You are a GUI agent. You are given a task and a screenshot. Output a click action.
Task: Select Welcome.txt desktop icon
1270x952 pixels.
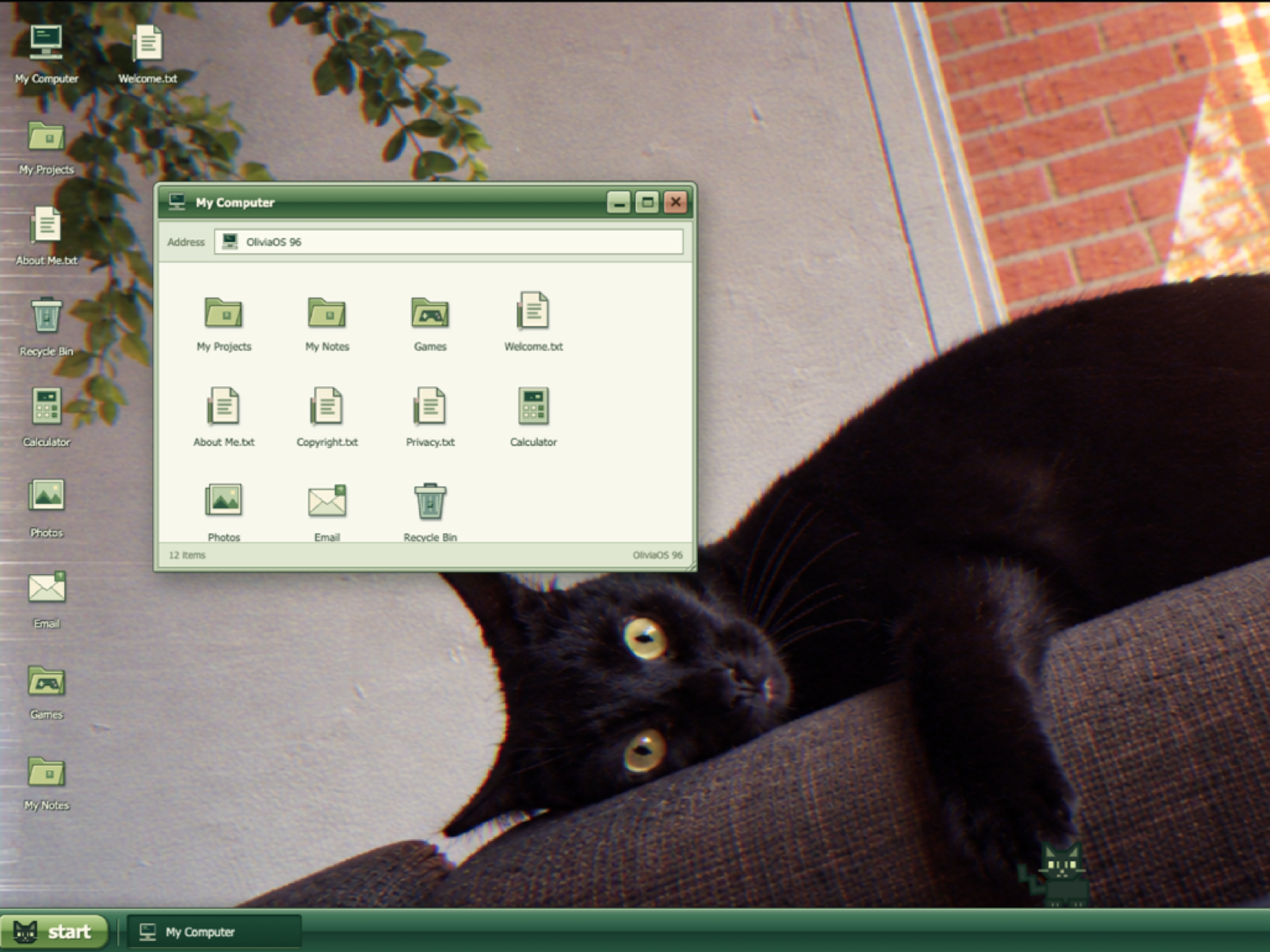coord(148,54)
